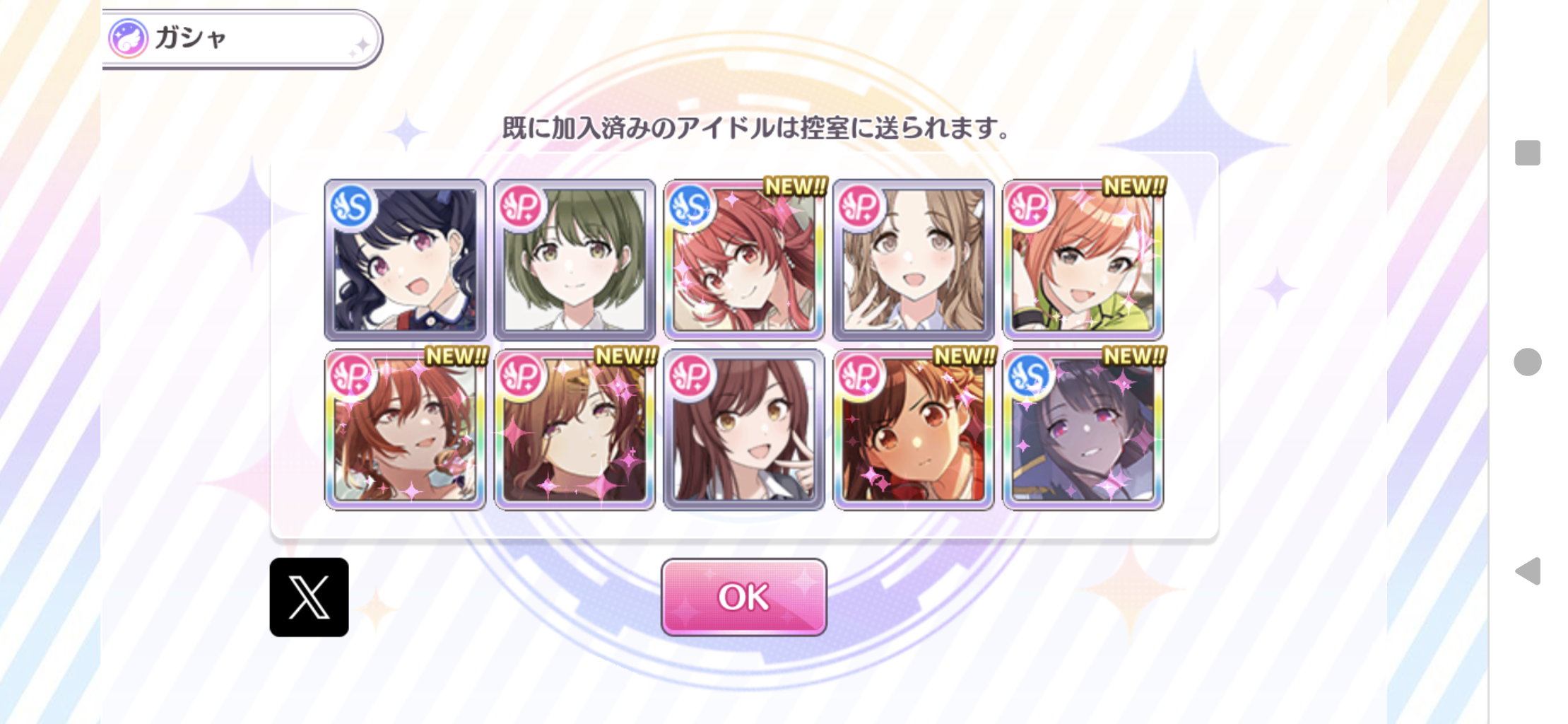Click the purple gacha icon in header

coord(128,38)
